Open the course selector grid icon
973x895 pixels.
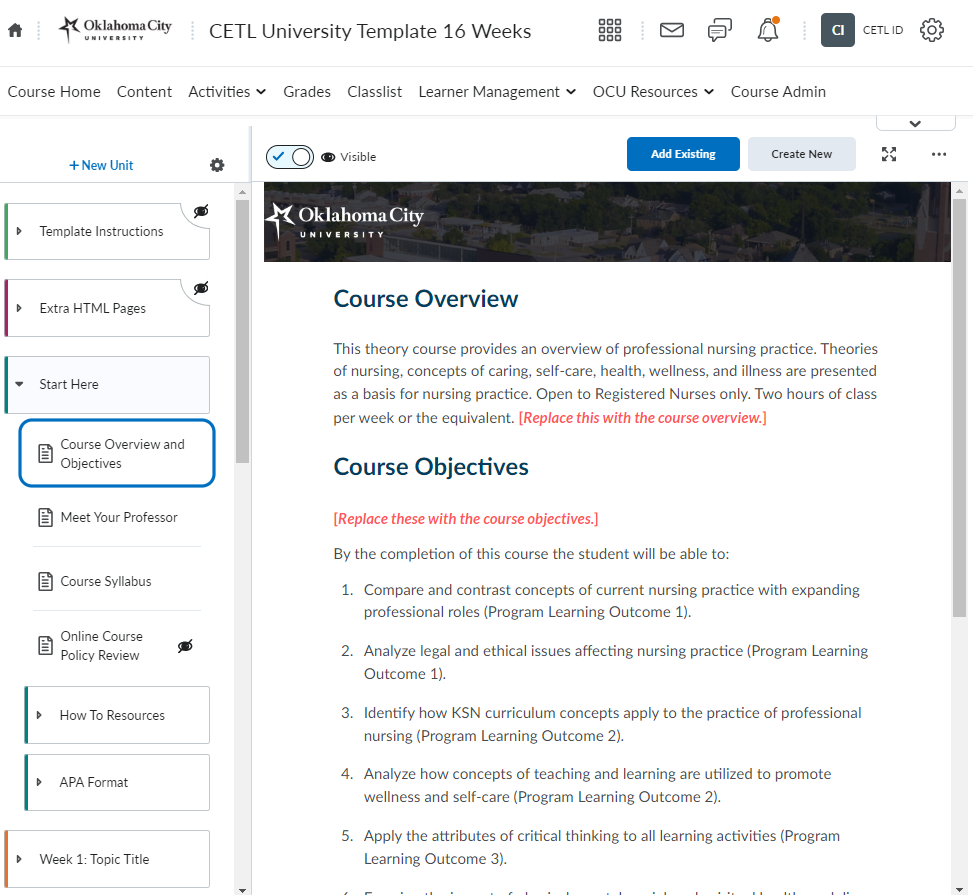coord(610,31)
